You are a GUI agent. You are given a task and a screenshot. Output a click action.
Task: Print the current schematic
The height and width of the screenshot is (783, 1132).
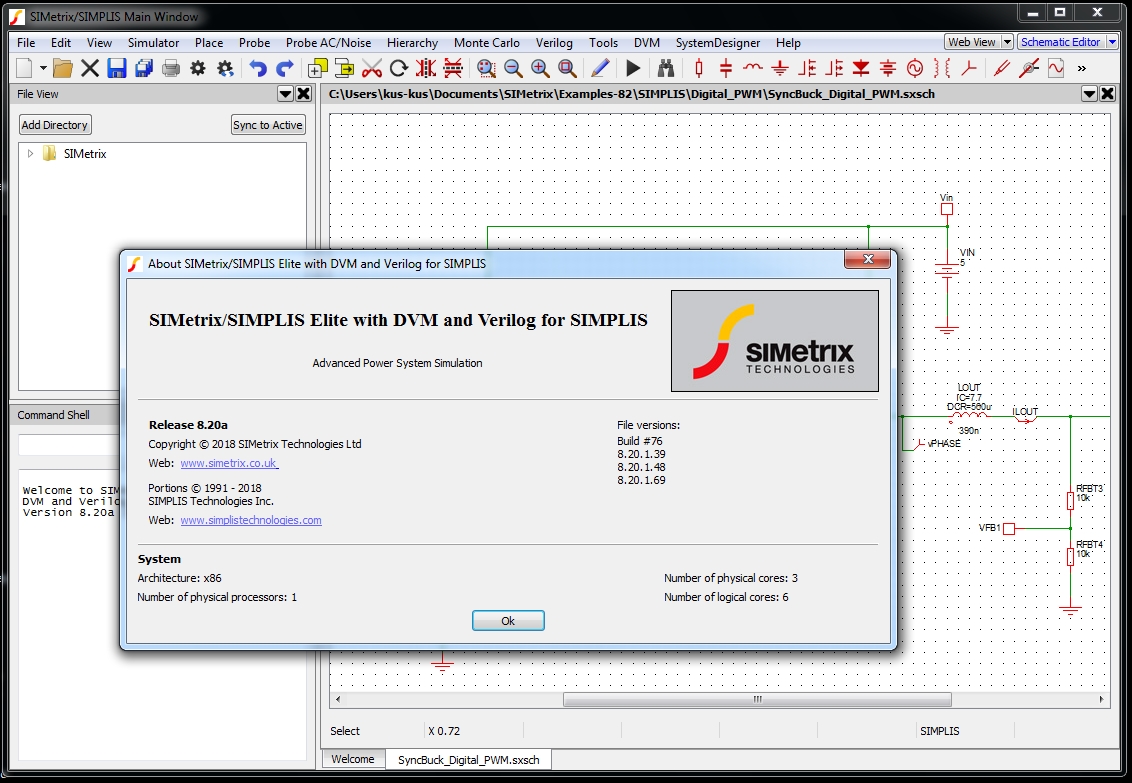click(x=171, y=69)
